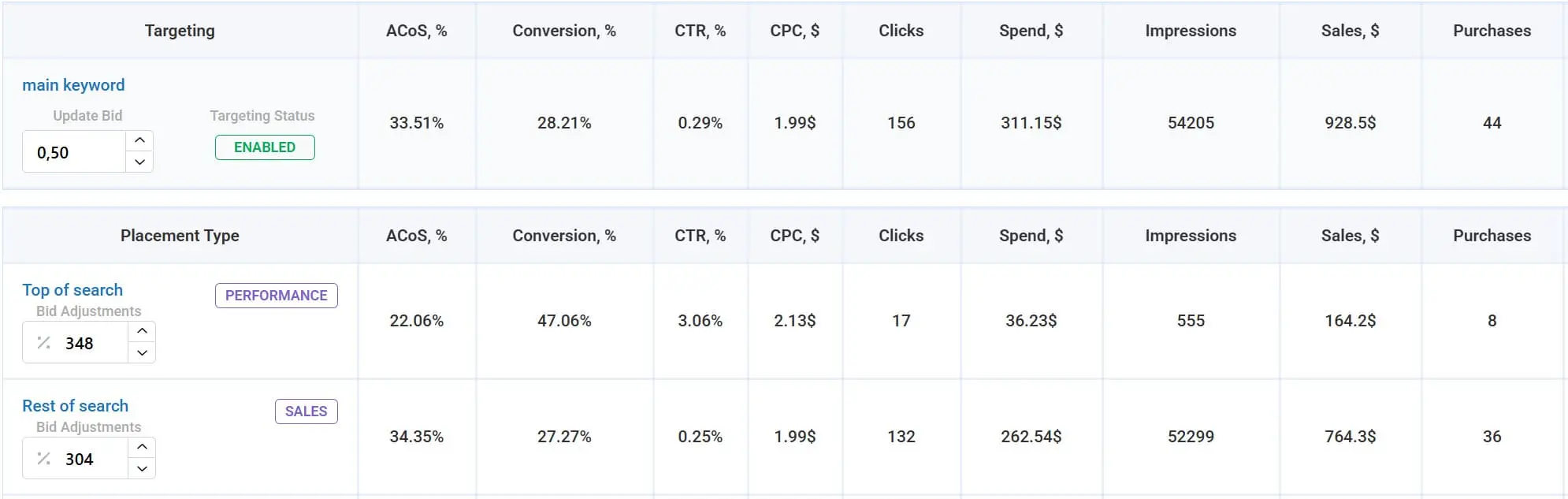Click the up arrow on Update Bid
This screenshot has width=1568, height=499.
click(140, 140)
